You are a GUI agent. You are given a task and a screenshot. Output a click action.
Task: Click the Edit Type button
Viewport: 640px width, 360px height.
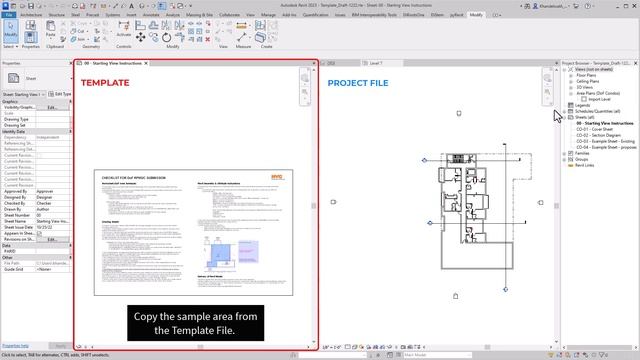click(x=60, y=94)
